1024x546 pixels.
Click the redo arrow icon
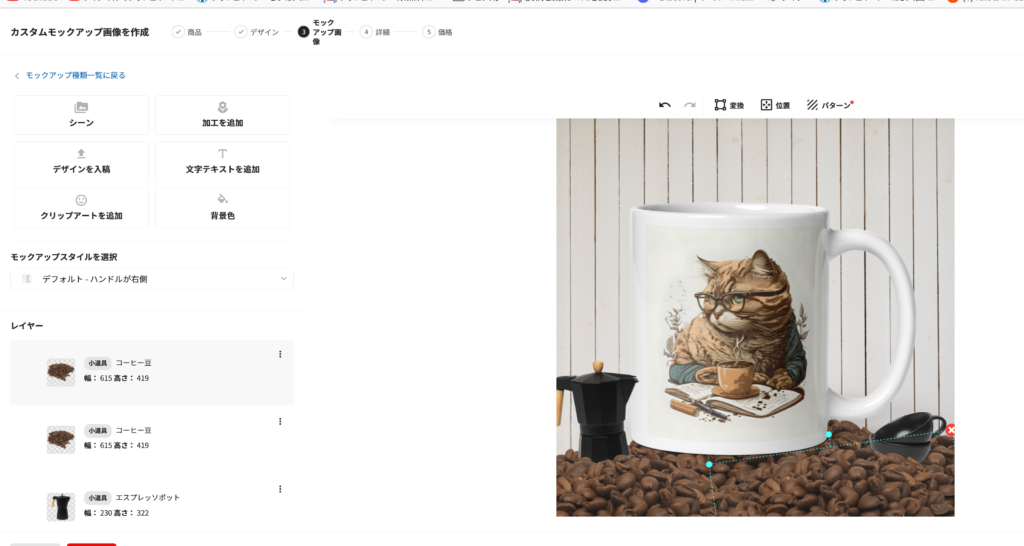[x=690, y=105]
